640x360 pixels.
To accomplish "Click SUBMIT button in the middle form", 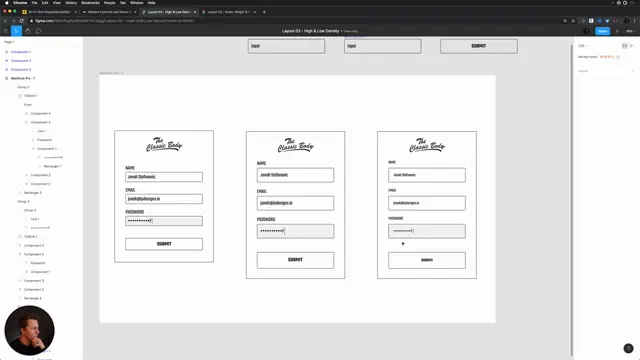I will click(295, 260).
